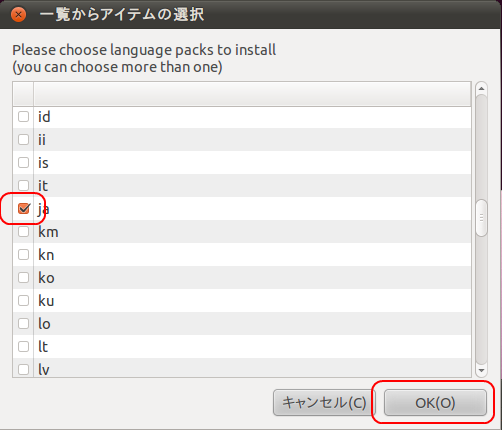Image resolution: width=502 pixels, height=430 pixels.
Task: Select the ko row label in list
Action: click(x=46, y=278)
